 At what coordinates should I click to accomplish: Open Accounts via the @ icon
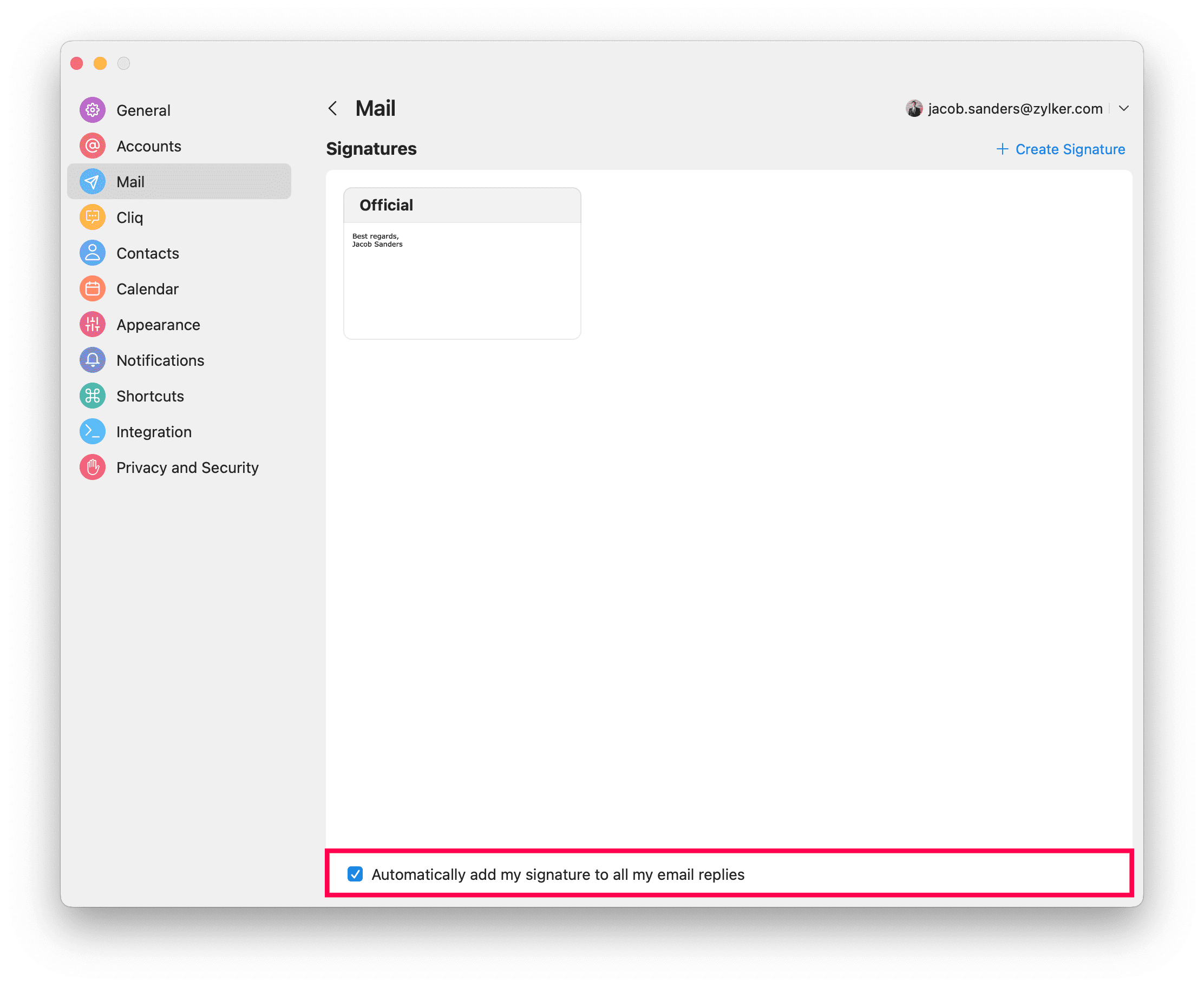[x=92, y=146]
